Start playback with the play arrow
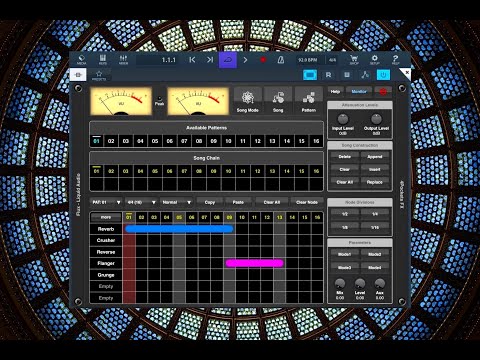 coord(245,60)
